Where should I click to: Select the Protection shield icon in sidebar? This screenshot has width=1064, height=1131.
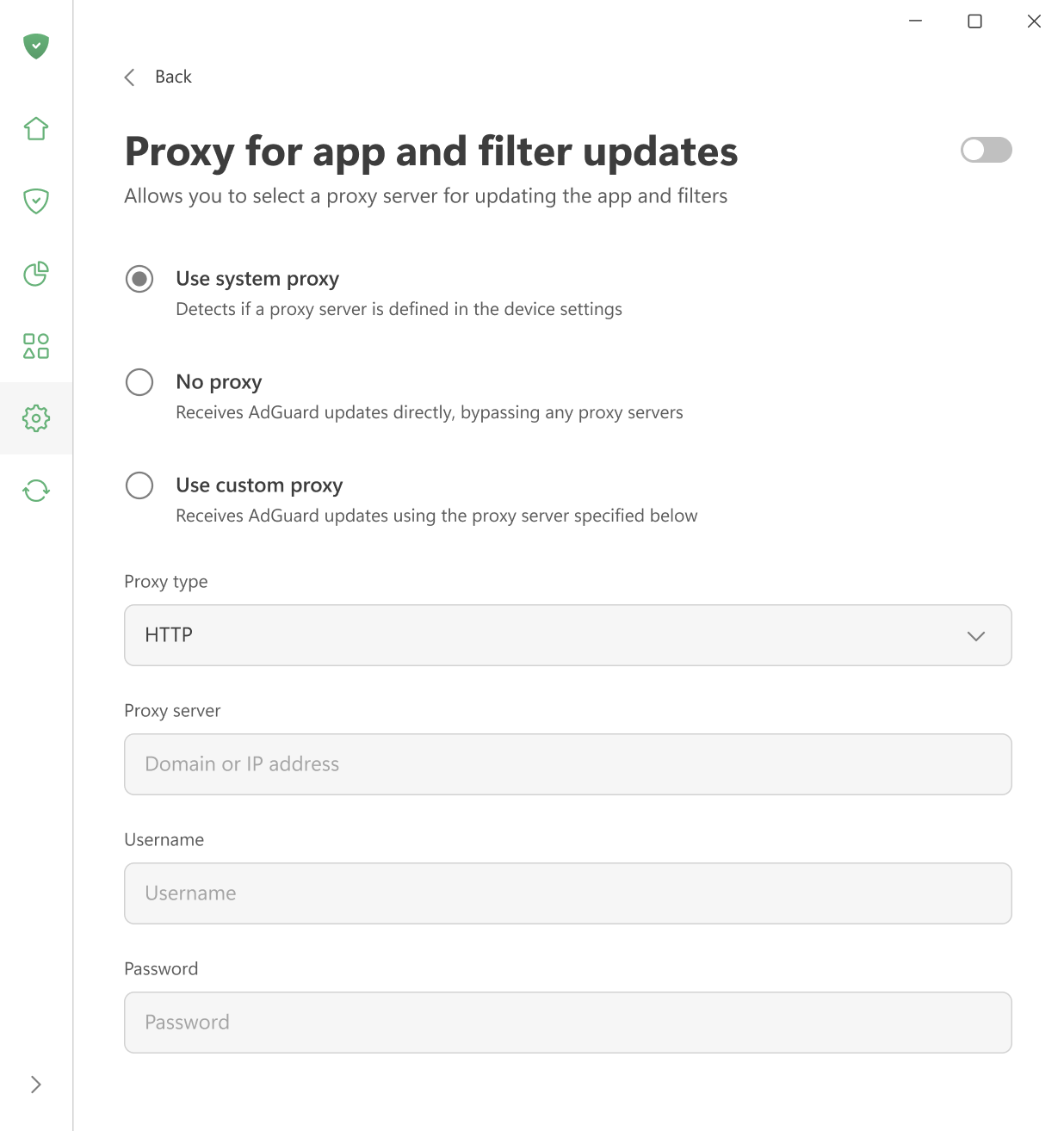(x=35, y=201)
